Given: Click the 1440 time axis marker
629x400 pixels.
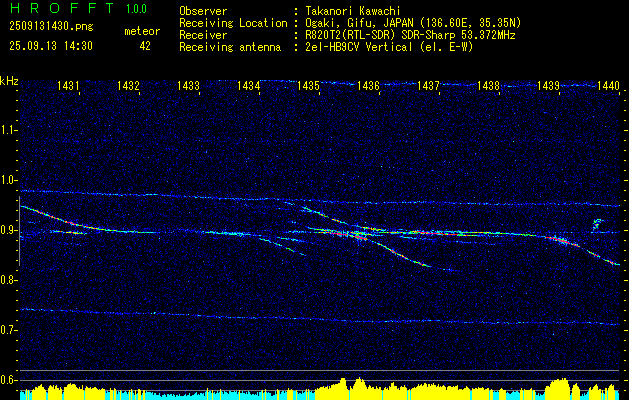Looking at the screenshot, I should pos(609,85).
